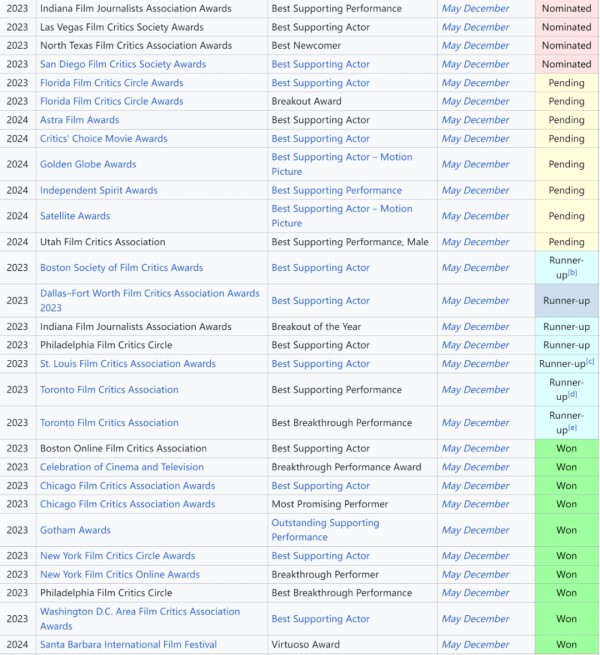Click Best Supporting Actor in Chicago row
600x655 pixels.
click(x=320, y=486)
